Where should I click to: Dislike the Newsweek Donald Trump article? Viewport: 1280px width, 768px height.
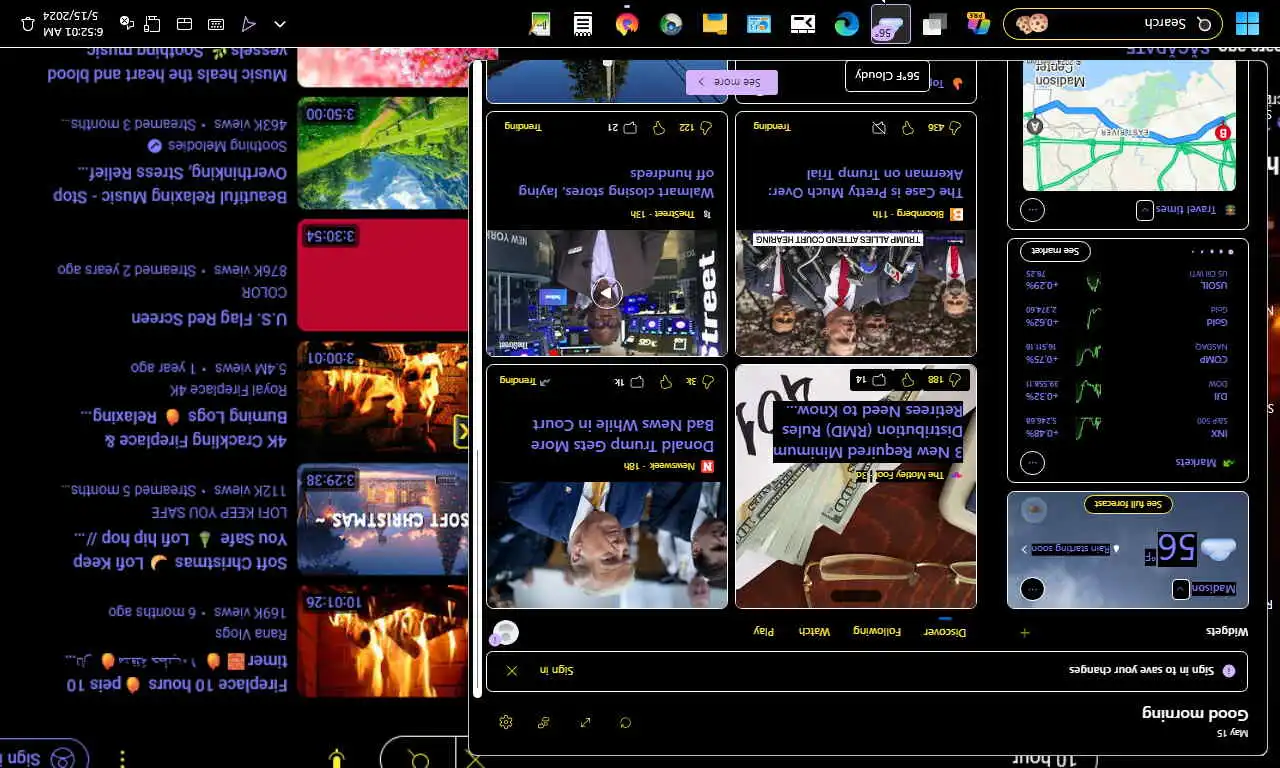(664, 381)
